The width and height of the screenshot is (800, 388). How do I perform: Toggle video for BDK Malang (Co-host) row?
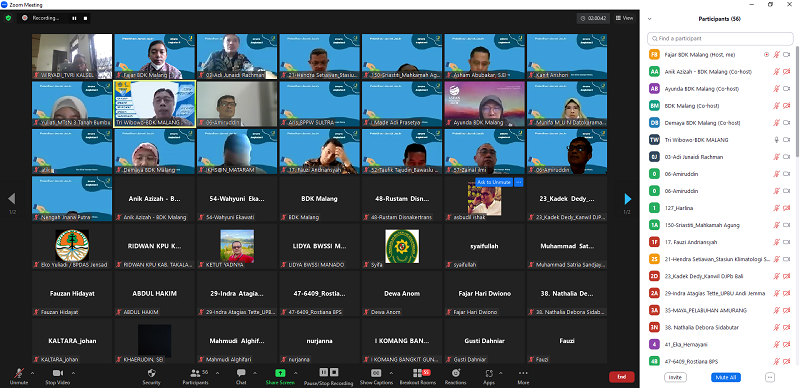pyautogui.click(x=787, y=106)
